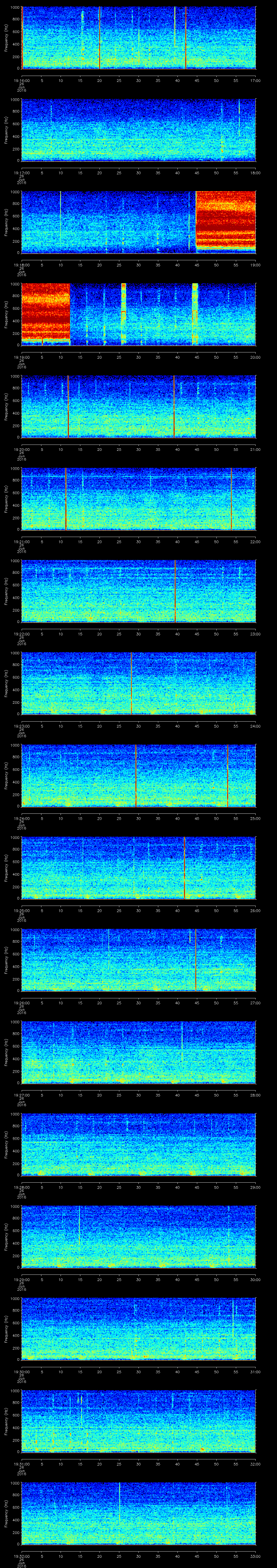Click the red line near 28 seconds in 19:23:00 panel
Screen dimensions: 277x1568
point(131,683)
